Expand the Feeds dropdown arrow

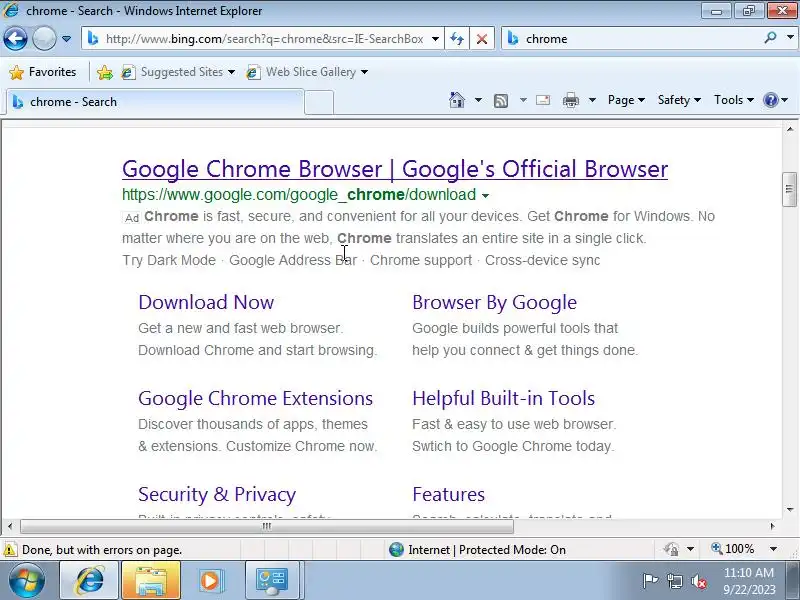[x=523, y=100]
